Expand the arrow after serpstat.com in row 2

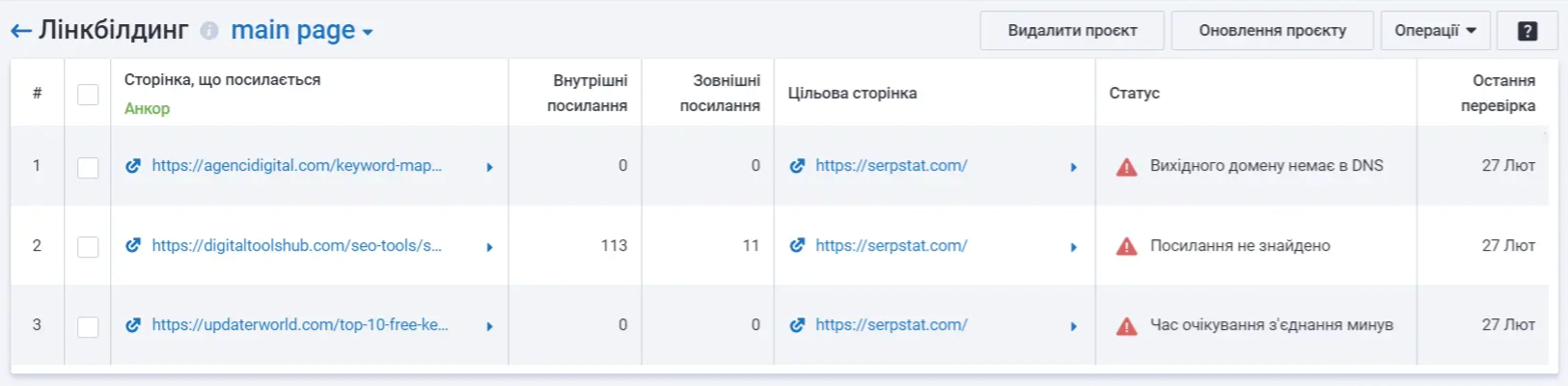coord(1074,247)
